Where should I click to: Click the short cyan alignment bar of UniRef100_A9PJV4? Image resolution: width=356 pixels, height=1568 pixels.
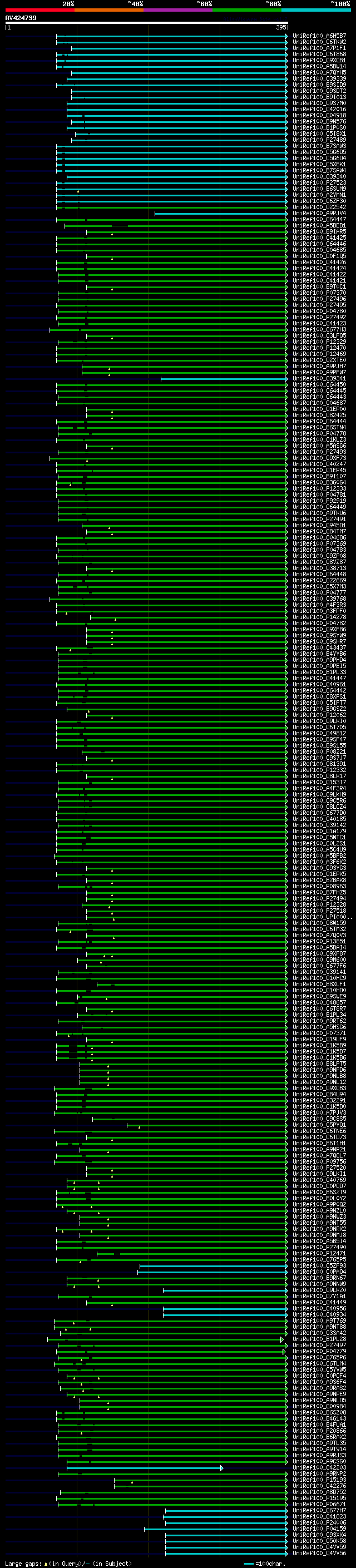(221, 214)
